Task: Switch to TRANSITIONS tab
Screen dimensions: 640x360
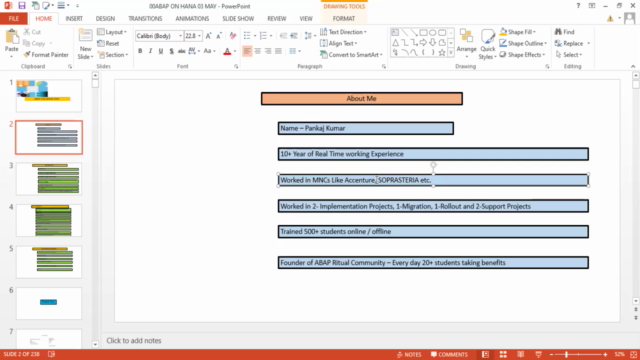Action: click(145, 19)
